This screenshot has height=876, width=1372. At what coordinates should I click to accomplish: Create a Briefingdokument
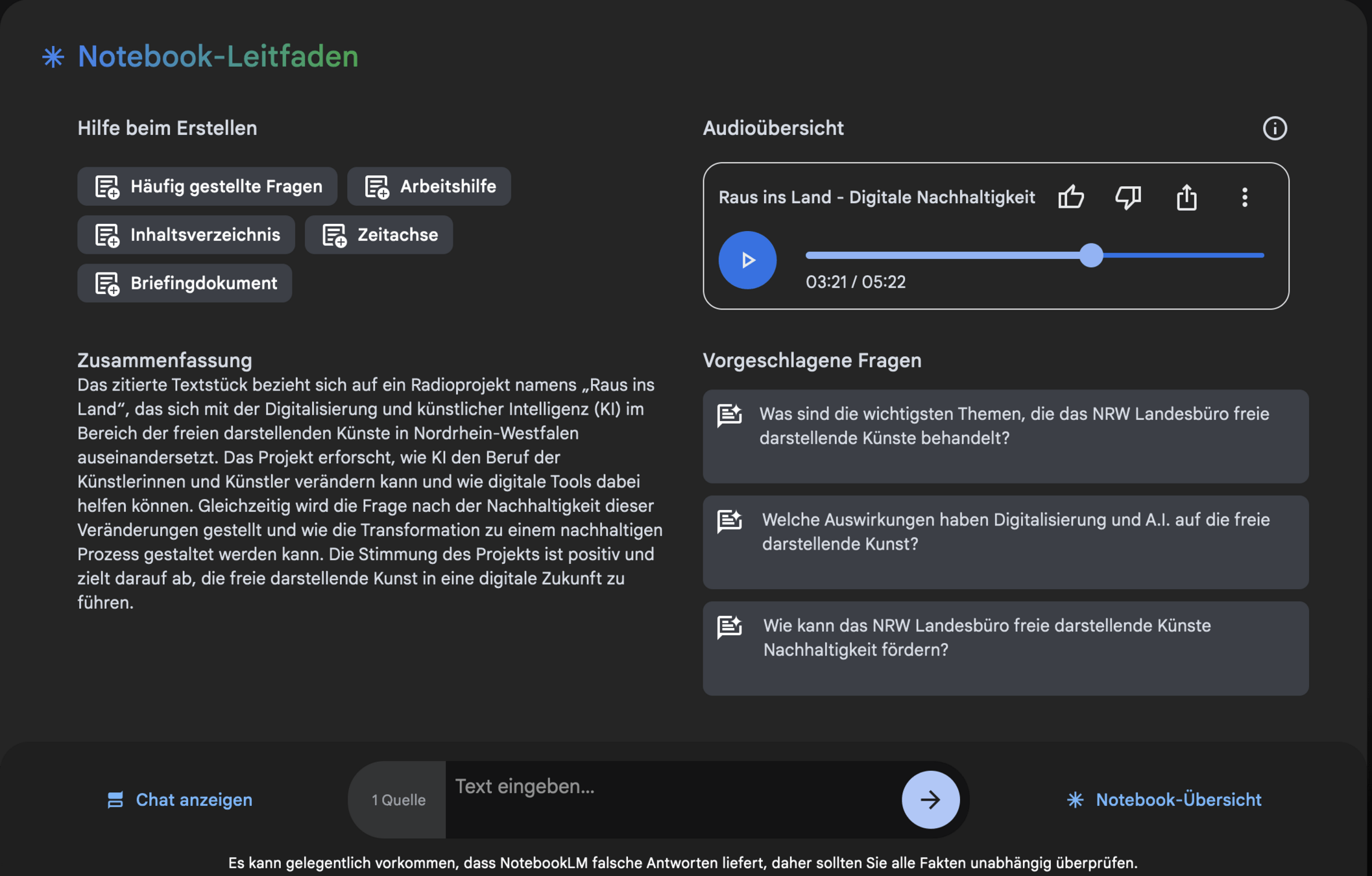point(185,284)
